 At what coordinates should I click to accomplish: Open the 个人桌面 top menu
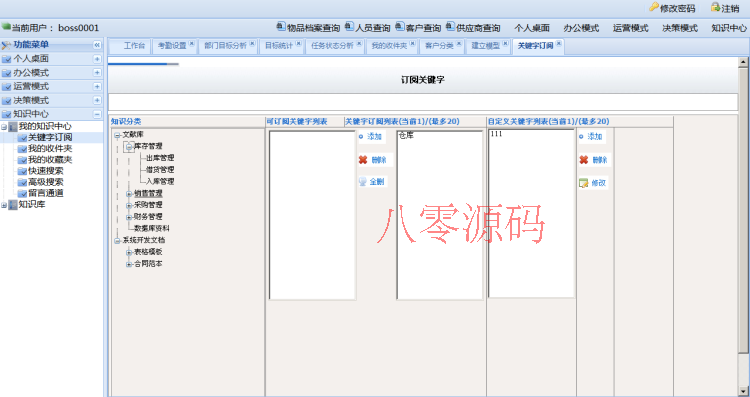point(532,28)
